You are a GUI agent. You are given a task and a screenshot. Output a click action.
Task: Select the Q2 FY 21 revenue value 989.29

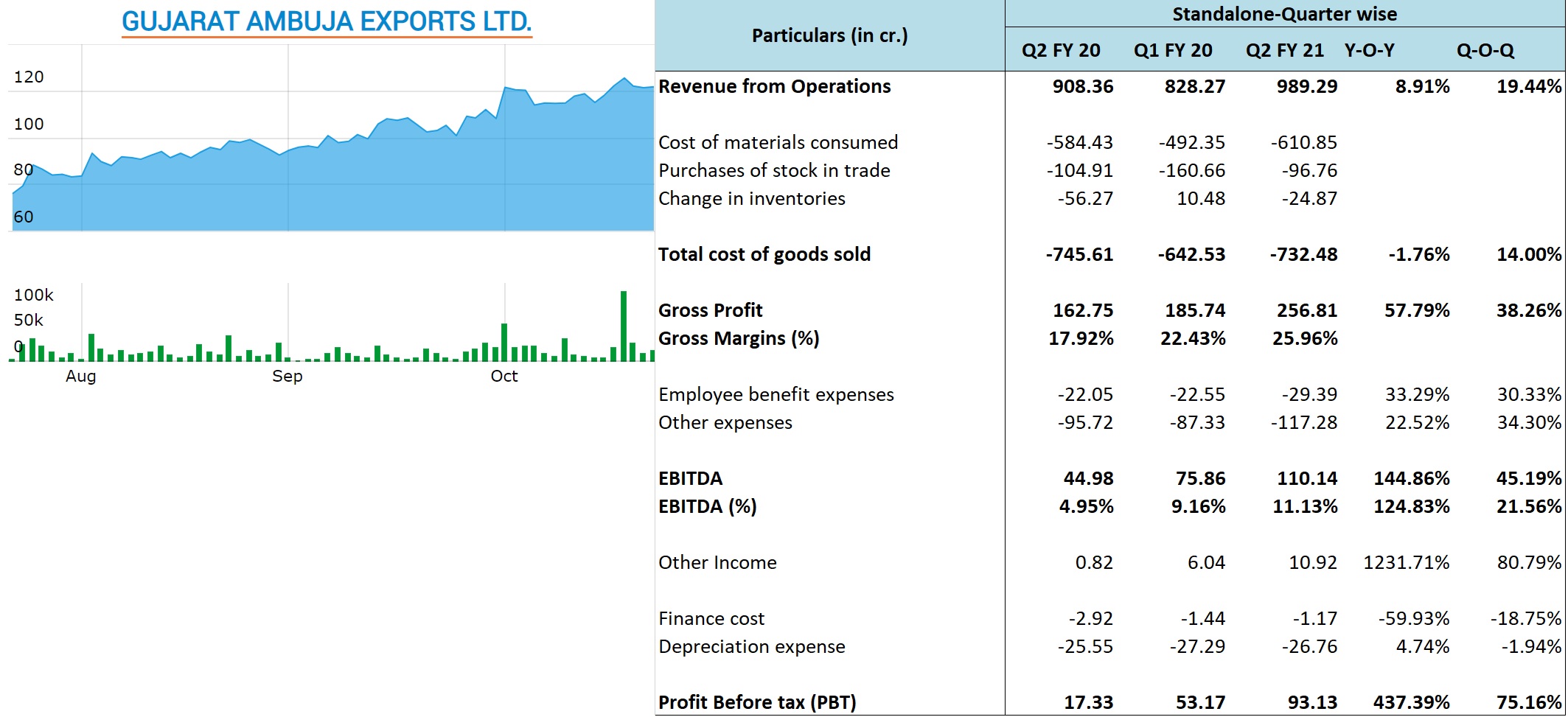pyautogui.click(x=1306, y=86)
